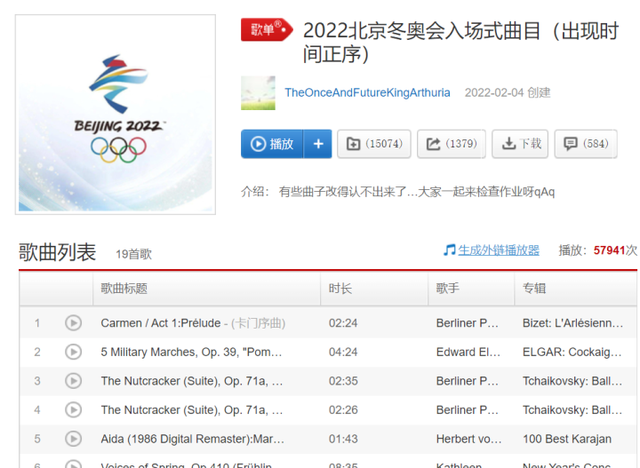Open song 5 Military Marches, Op. 39
Image resolution: width=640 pixels, height=468 pixels.
coord(191,352)
